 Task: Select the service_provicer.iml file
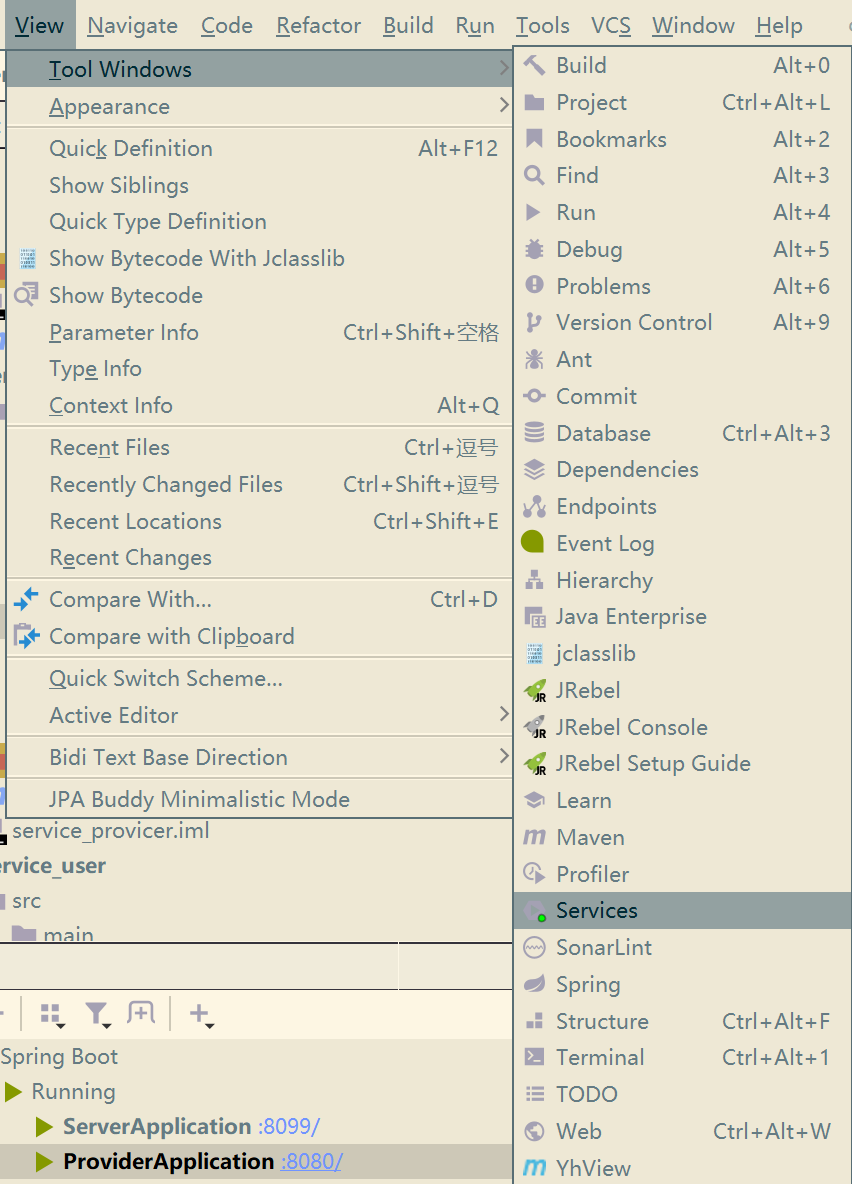(x=110, y=831)
